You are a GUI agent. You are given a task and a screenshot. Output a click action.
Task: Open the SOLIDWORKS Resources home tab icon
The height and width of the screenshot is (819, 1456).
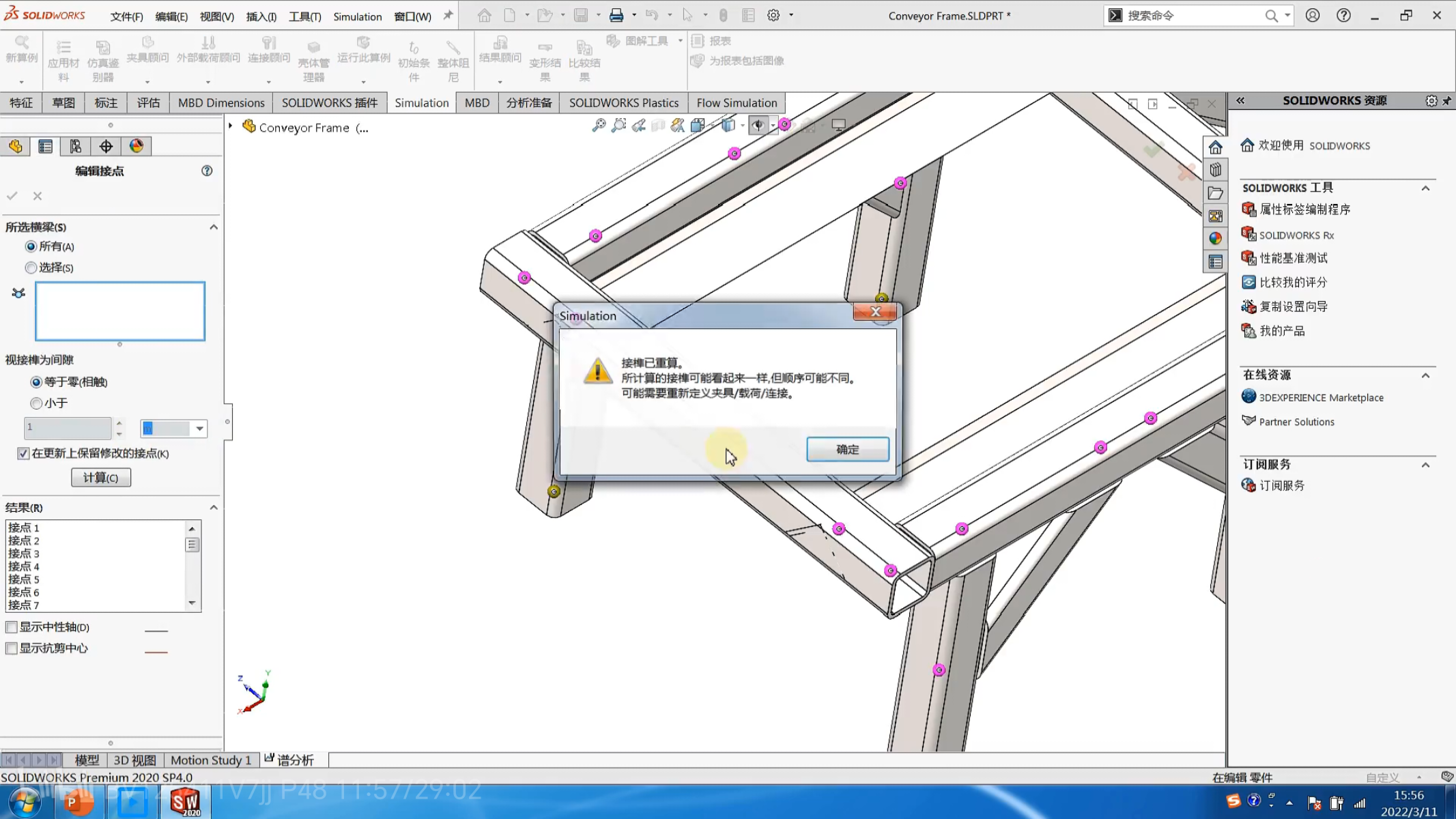[x=1215, y=147]
